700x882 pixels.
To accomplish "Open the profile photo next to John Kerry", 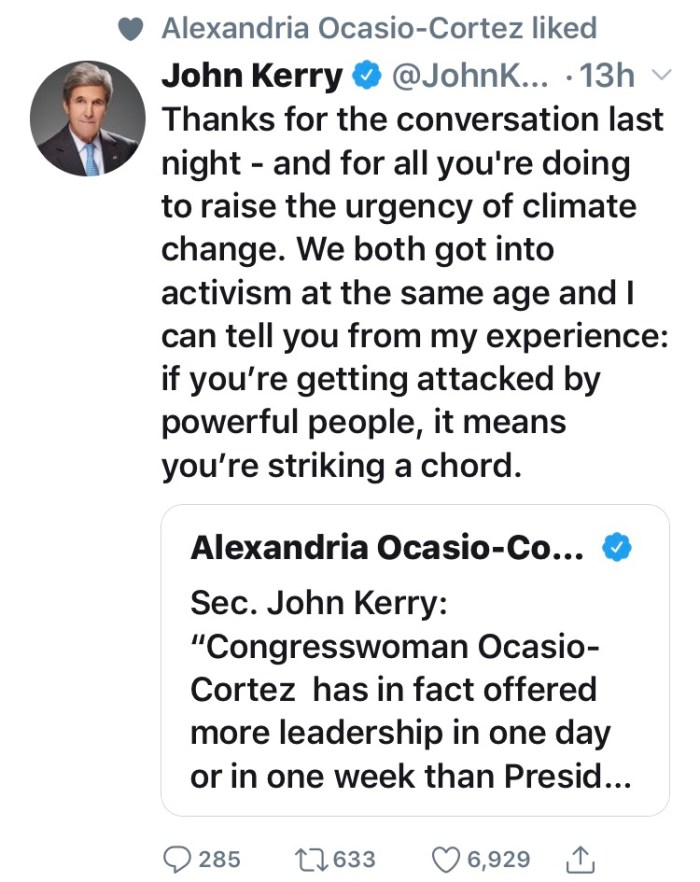I will [x=87, y=118].
